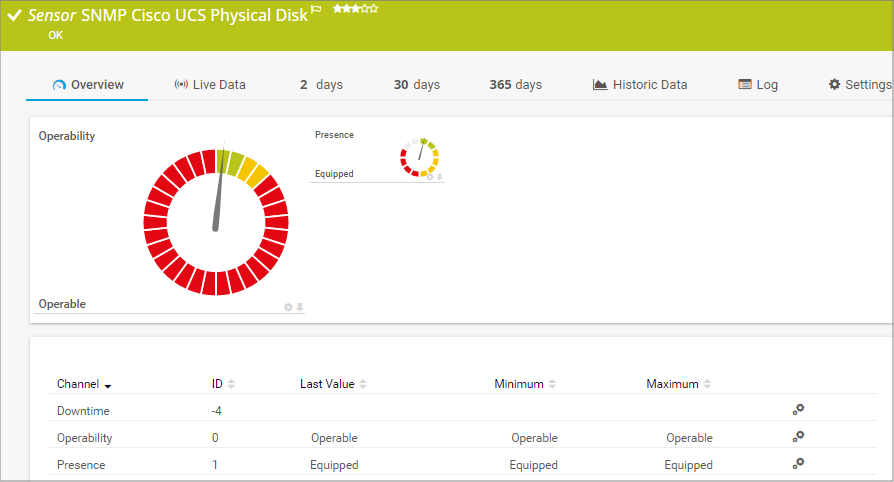The height and width of the screenshot is (482, 894).
Task: Click the priority flag icon beside sensor name
Action: tap(316, 10)
